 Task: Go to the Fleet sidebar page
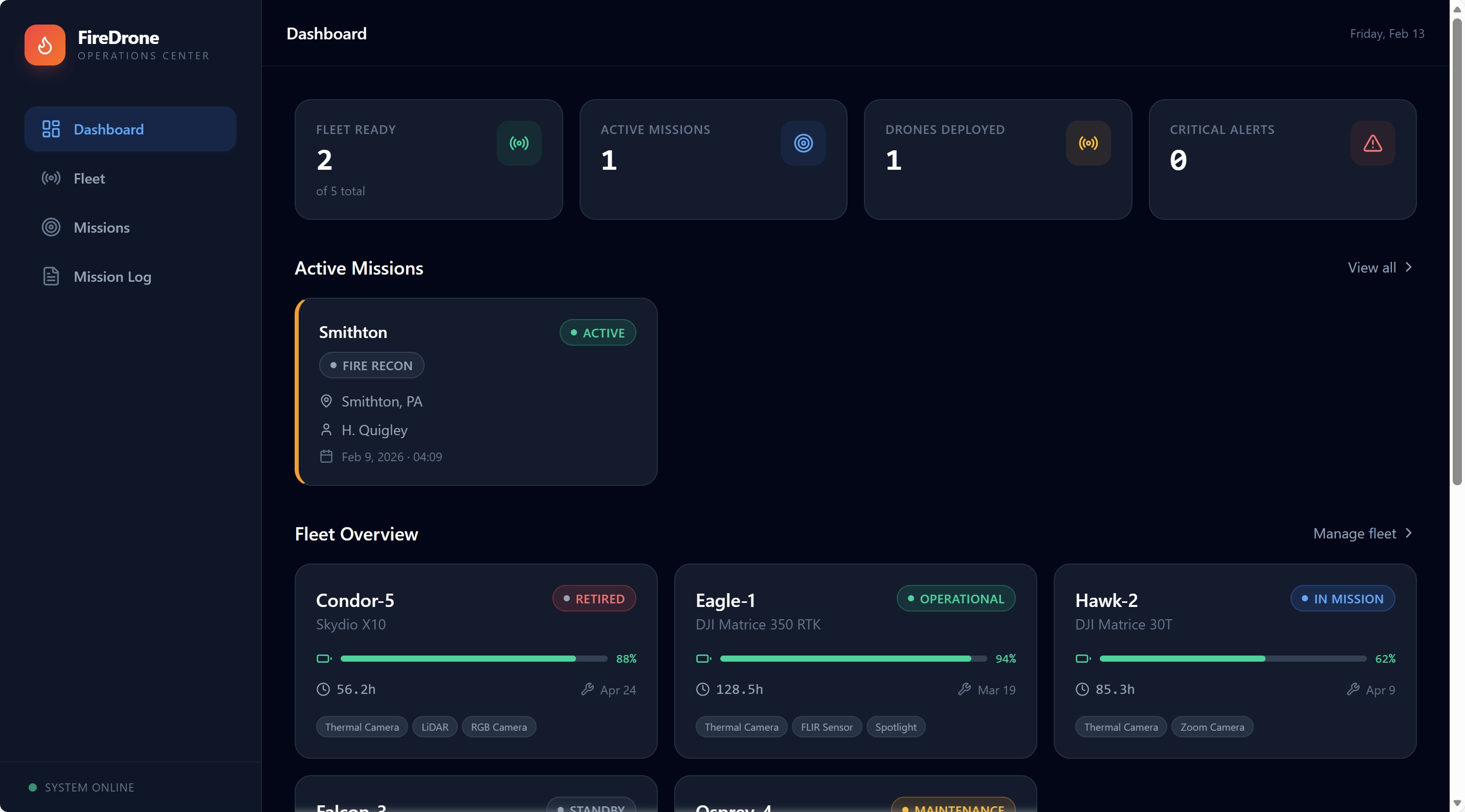point(130,178)
